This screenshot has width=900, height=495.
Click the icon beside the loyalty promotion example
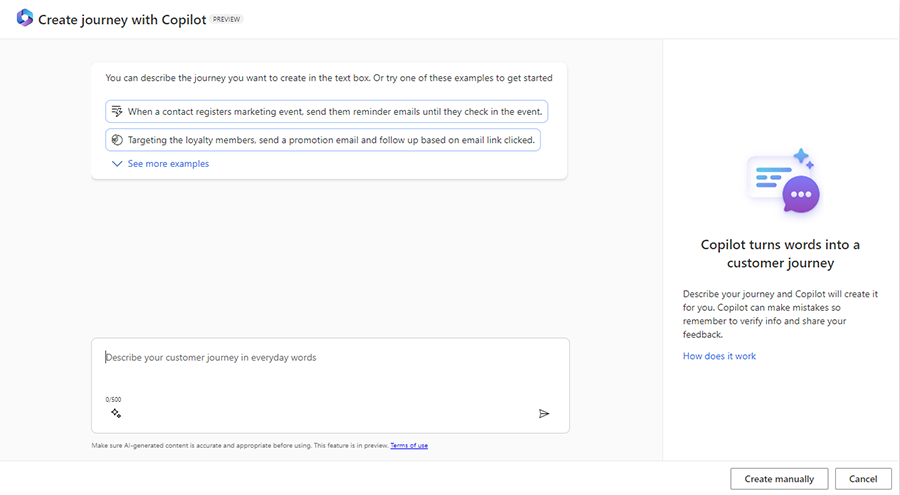(117, 140)
